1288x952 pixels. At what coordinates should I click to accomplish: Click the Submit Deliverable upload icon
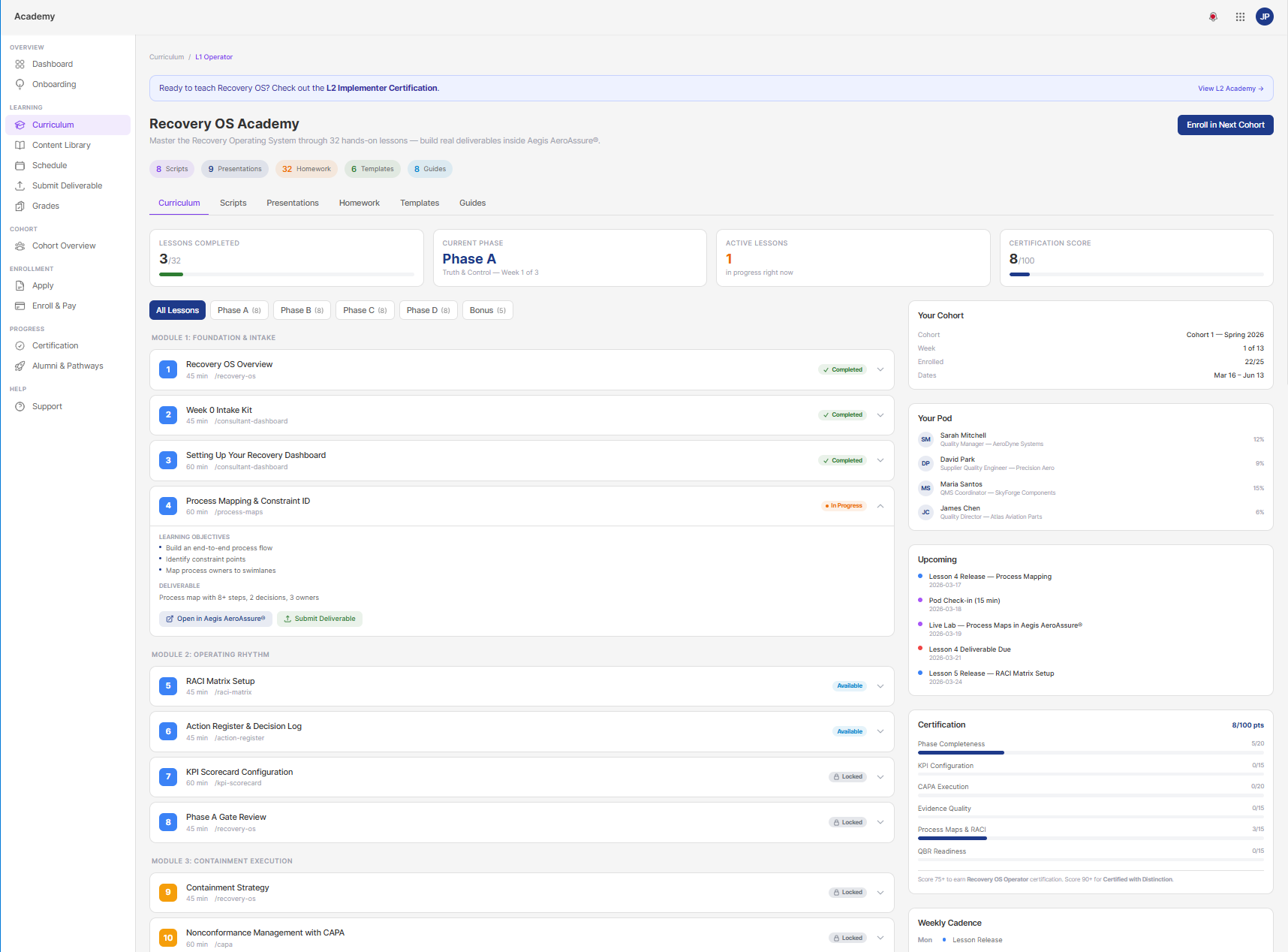(20, 186)
